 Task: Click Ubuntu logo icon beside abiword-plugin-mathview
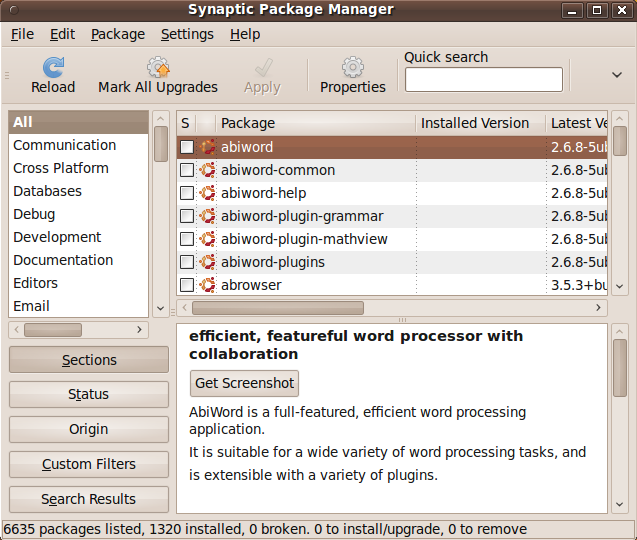(208, 239)
